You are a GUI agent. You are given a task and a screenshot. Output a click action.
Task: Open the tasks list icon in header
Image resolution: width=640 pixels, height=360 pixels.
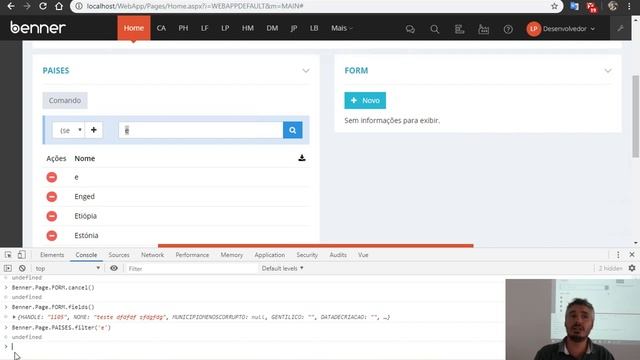coord(459,29)
